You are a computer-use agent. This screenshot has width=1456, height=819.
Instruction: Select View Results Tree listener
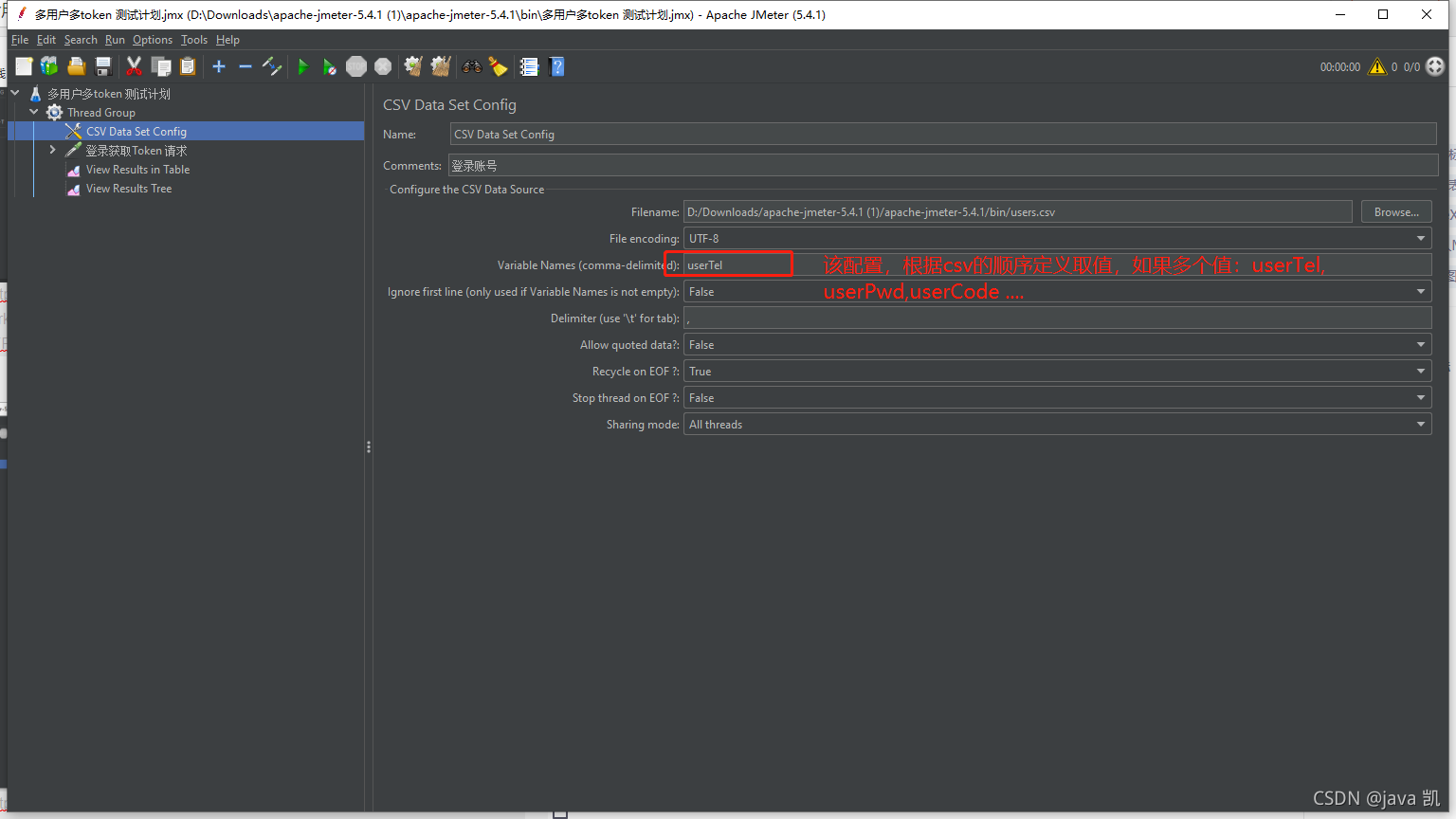point(129,189)
